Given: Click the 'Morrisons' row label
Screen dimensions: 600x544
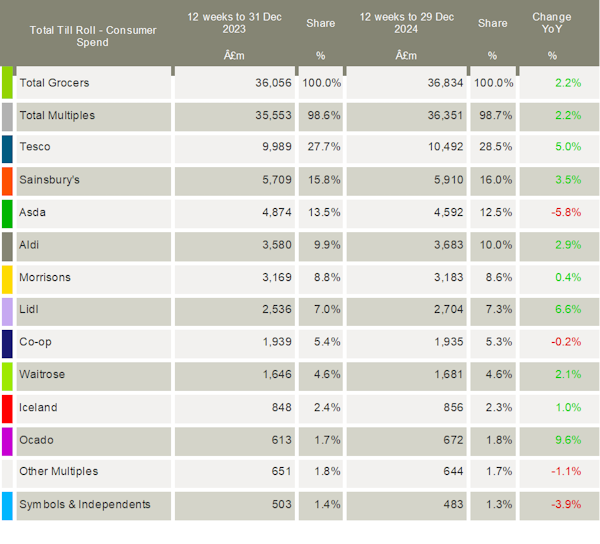Looking at the screenshot, I should click(x=45, y=277).
